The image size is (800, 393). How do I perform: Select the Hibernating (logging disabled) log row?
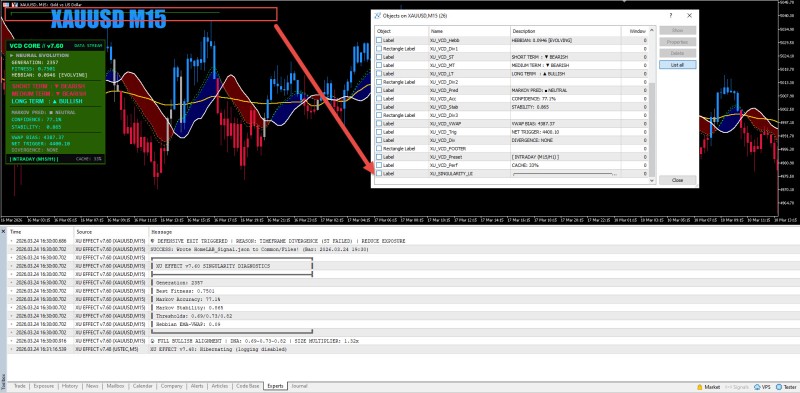403,349
